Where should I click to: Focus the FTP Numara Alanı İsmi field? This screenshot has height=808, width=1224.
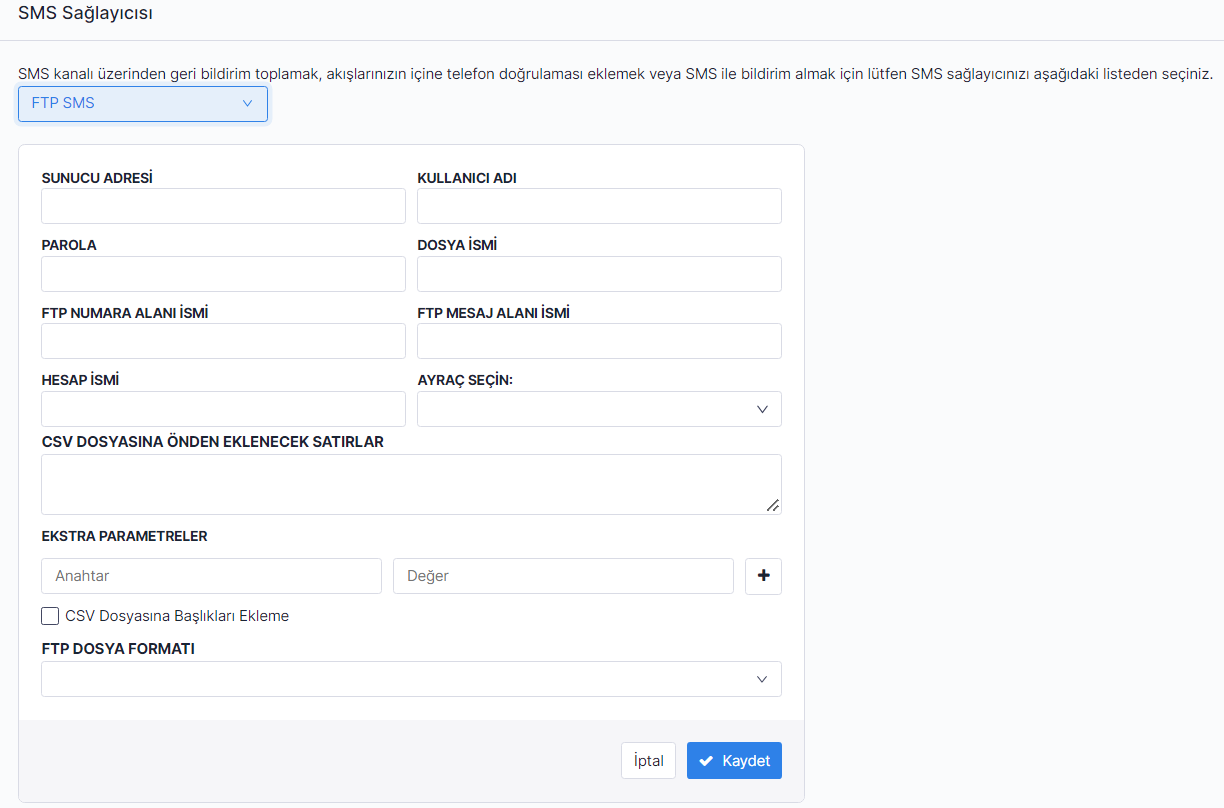(x=223, y=341)
